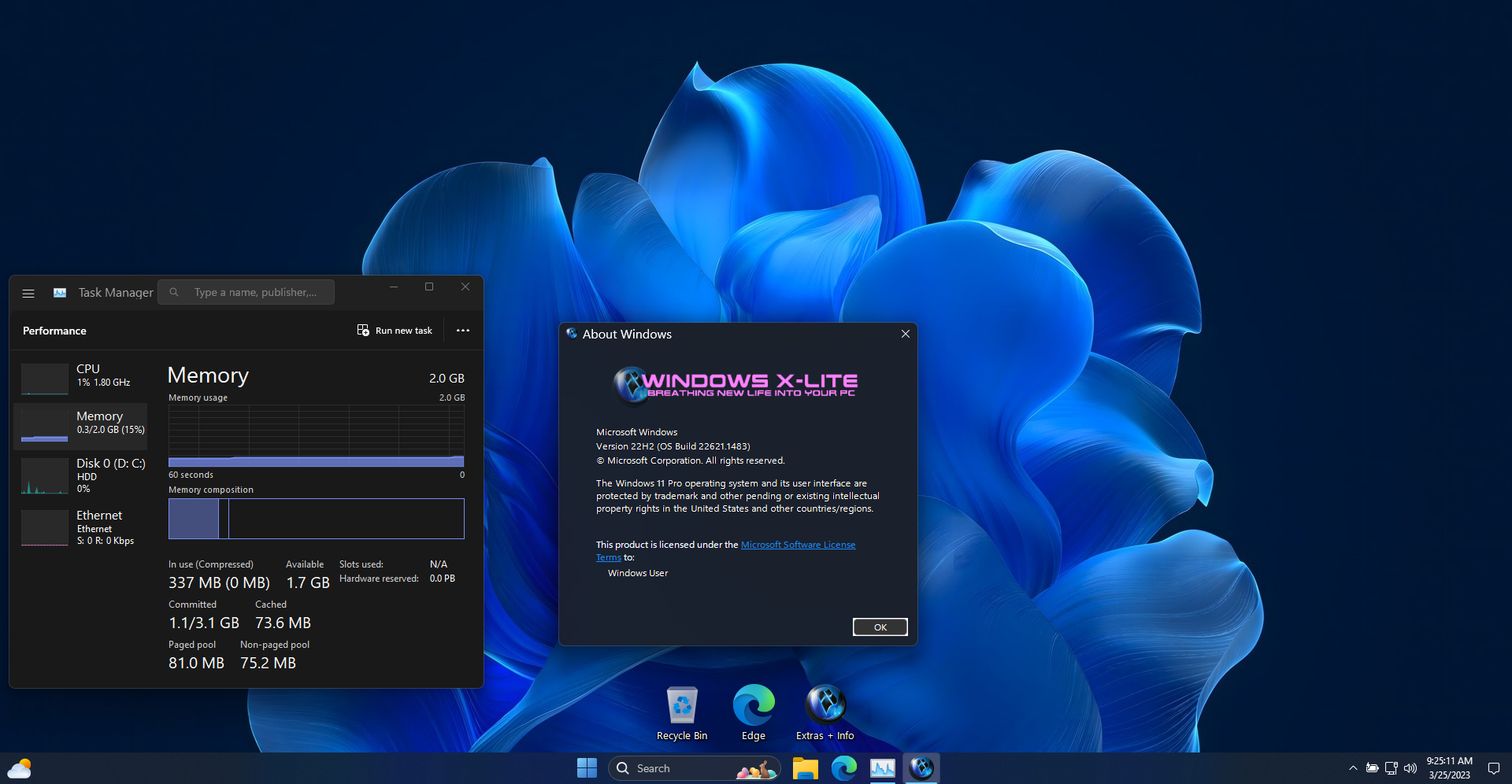The height and width of the screenshot is (784, 1512).
Task: Select the Recycle Bin desktop icon
Action: click(x=682, y=713)
